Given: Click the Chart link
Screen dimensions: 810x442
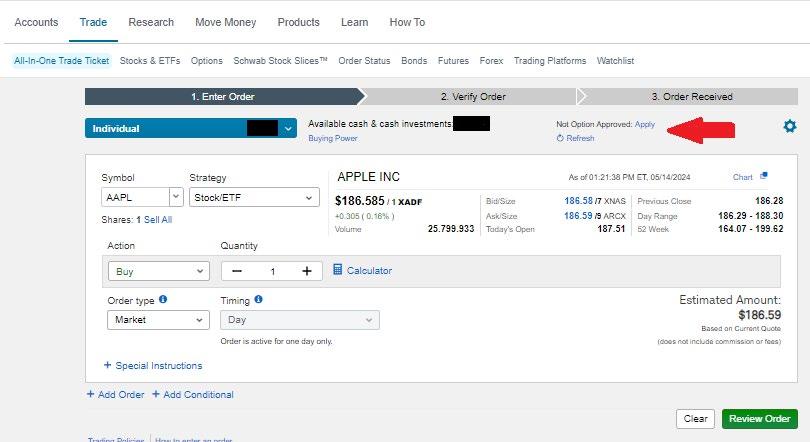Looking at the screenshot, I should [x=742, y=177].
